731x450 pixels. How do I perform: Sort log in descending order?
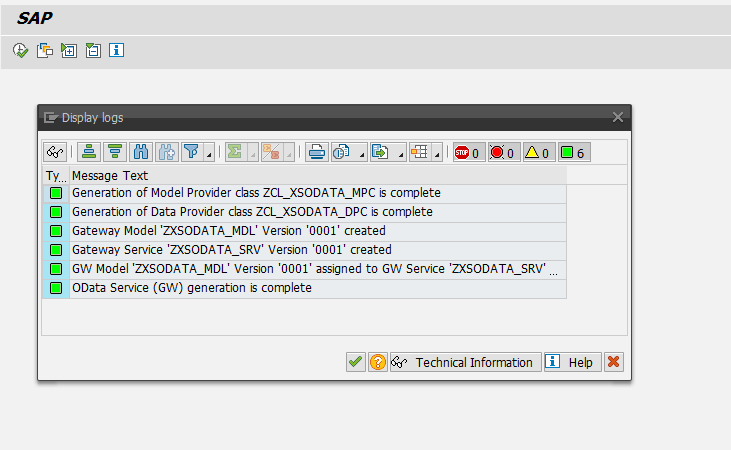(x=115, y=153)
